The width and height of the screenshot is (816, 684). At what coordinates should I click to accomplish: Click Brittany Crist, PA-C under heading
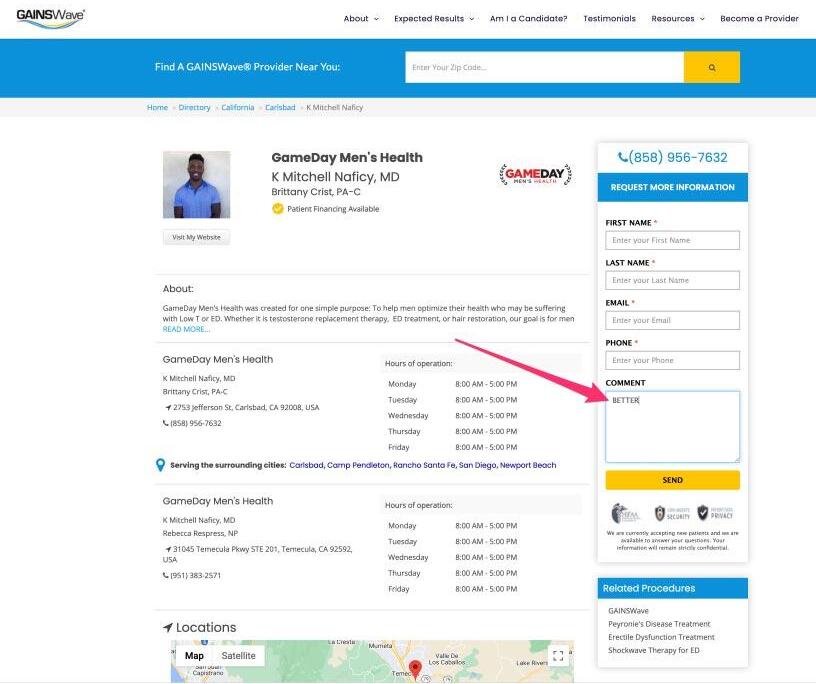click(316, 192)
